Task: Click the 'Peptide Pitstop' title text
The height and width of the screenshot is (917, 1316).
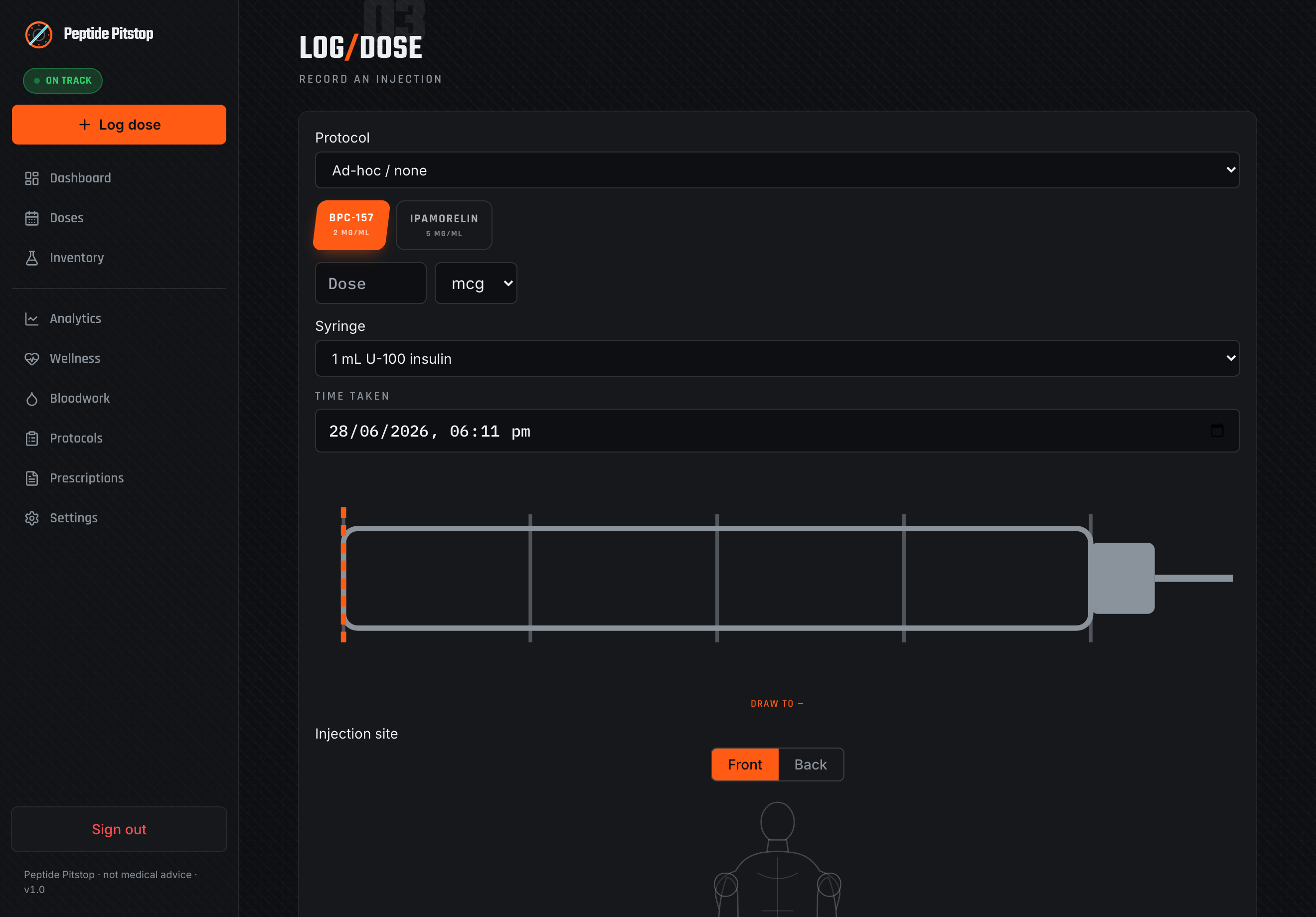Action: point(108,34)
